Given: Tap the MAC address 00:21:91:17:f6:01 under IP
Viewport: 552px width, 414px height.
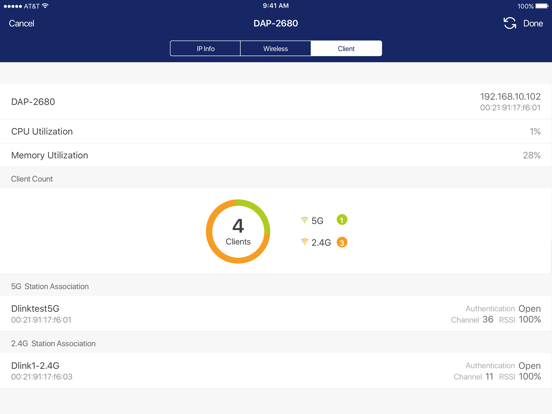Looking at the screenshot, I should tap(510, 108).
